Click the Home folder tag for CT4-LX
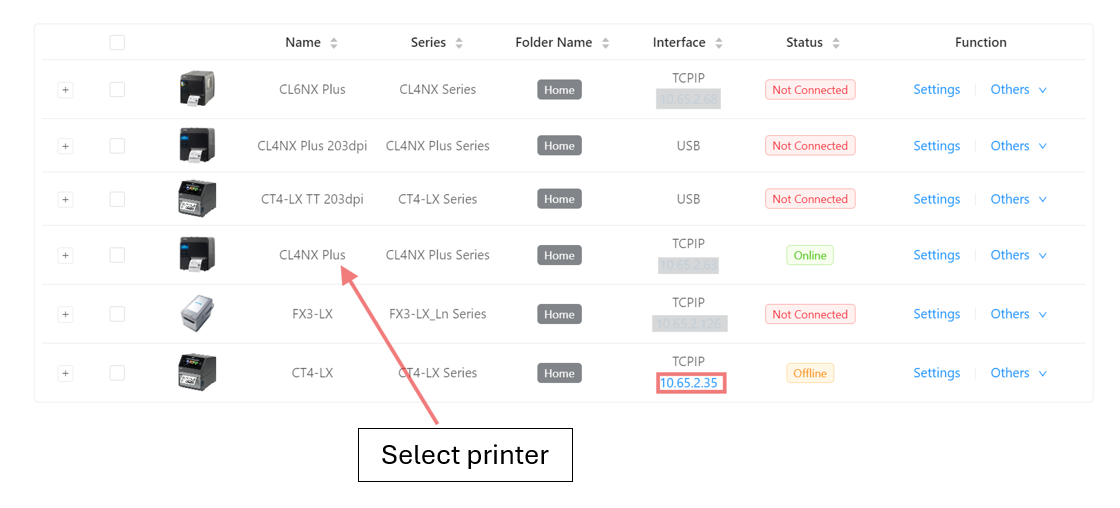This screenshot has height=508, width=1120. point(559,374)
